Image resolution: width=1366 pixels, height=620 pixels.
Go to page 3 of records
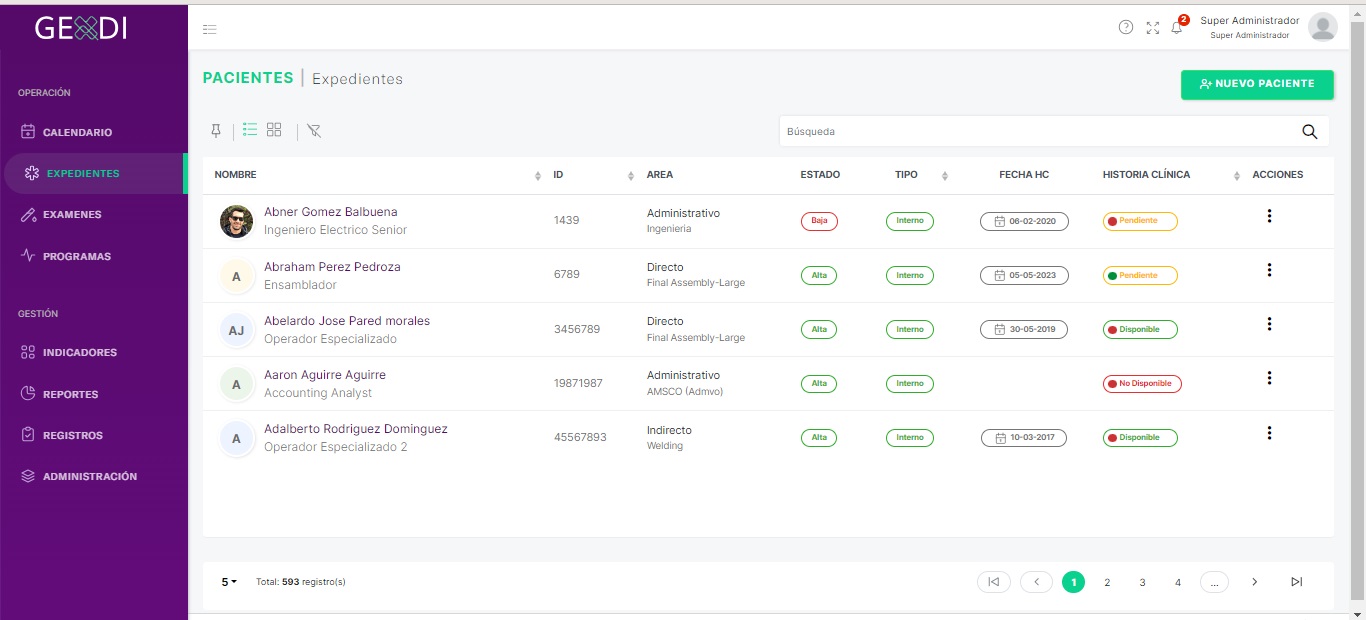point(1142,582)
